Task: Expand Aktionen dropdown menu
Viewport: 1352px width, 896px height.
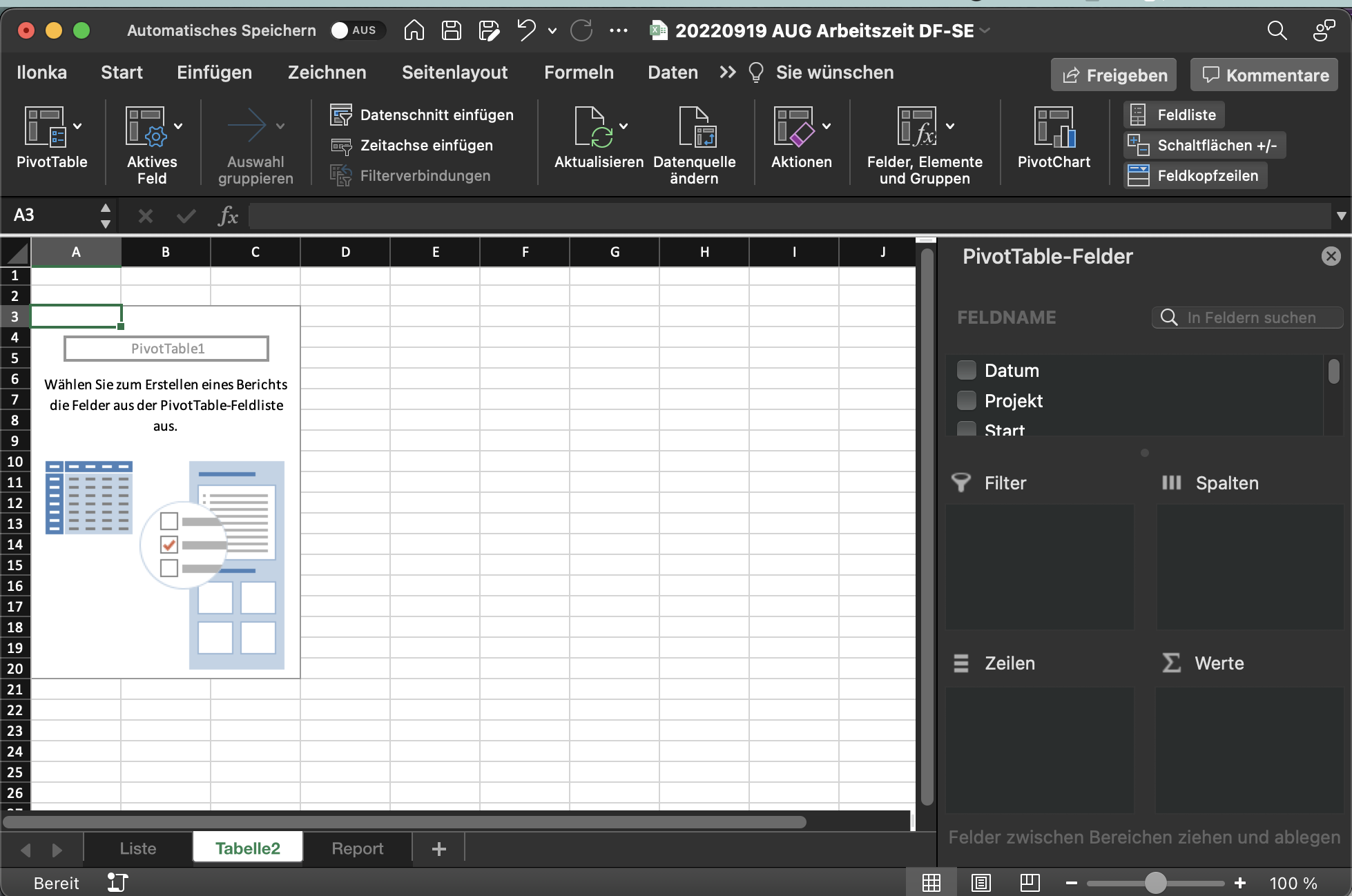Action: tap(827, 126)
